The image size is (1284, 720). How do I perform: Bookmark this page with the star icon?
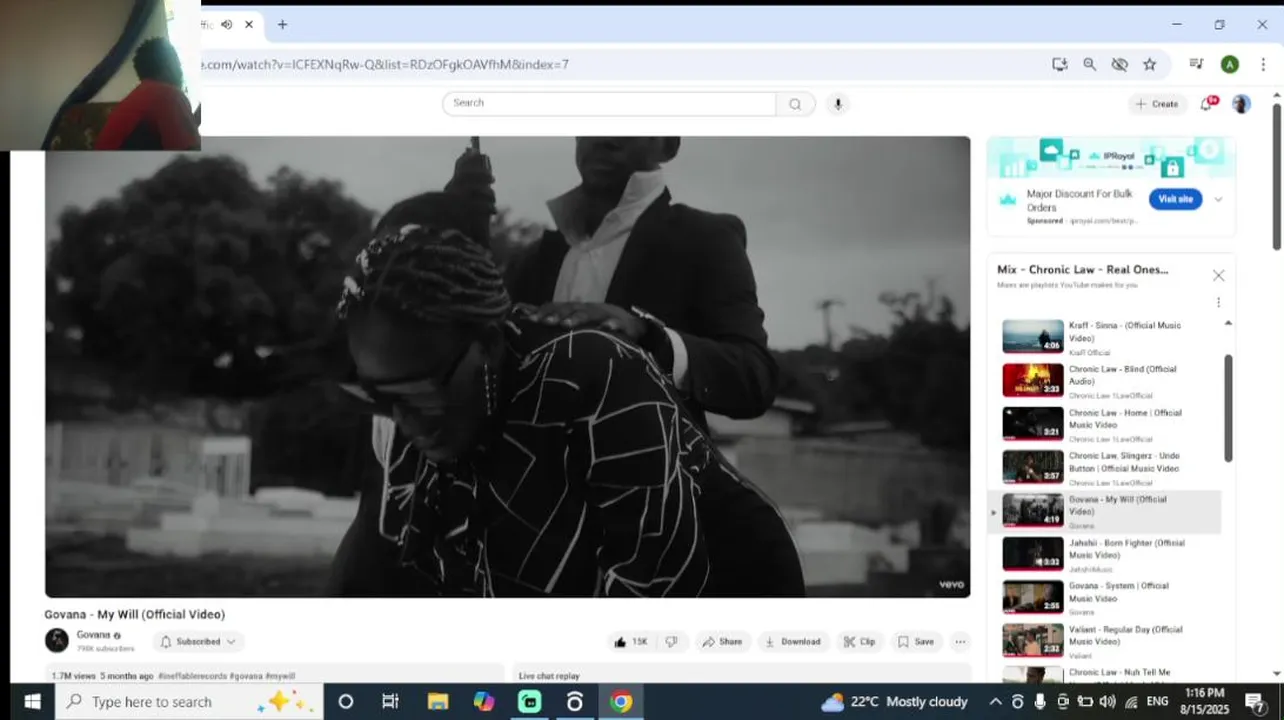[x=1150, y=64]
